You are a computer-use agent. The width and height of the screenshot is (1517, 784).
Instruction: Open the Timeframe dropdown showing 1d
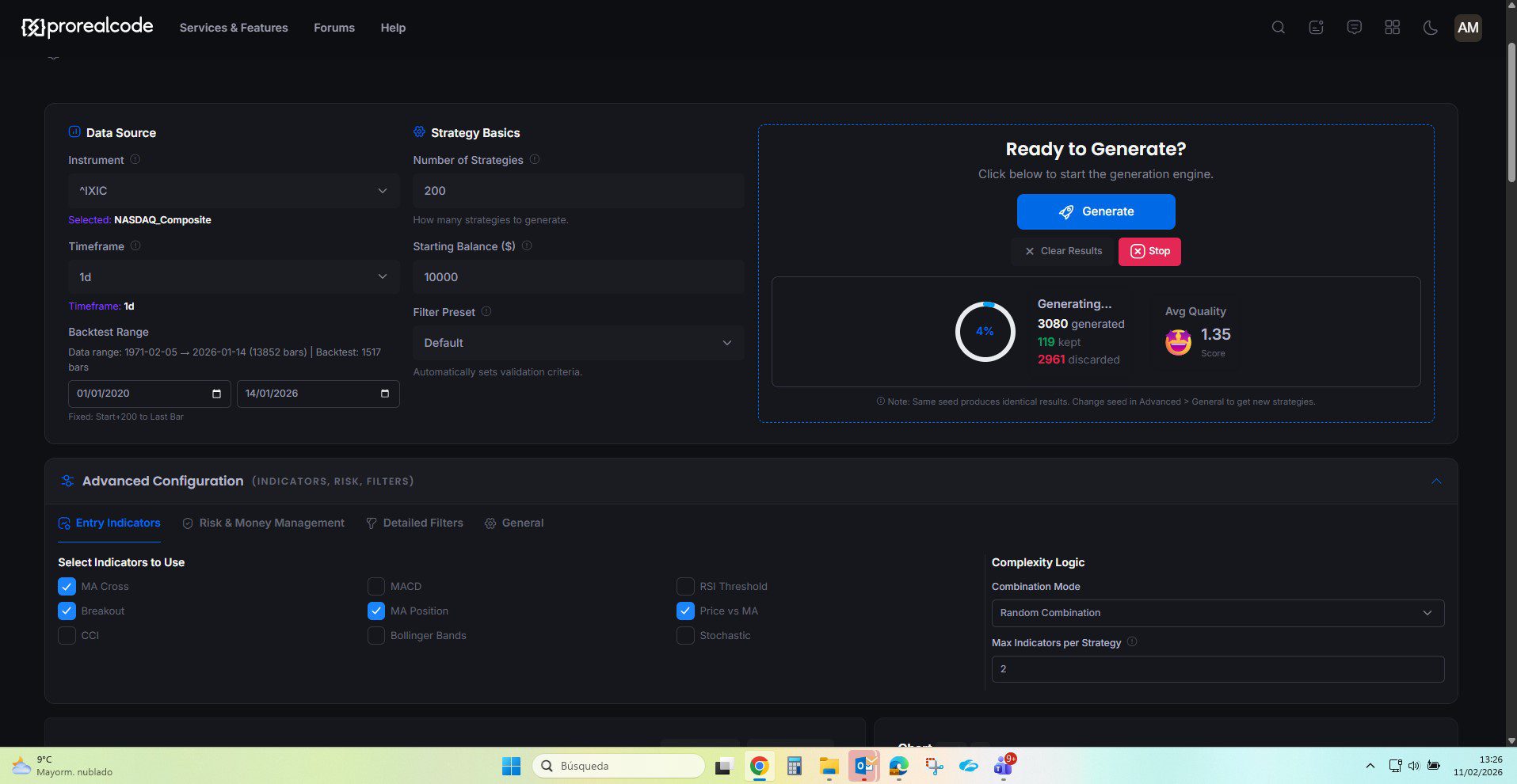(234, 277)
